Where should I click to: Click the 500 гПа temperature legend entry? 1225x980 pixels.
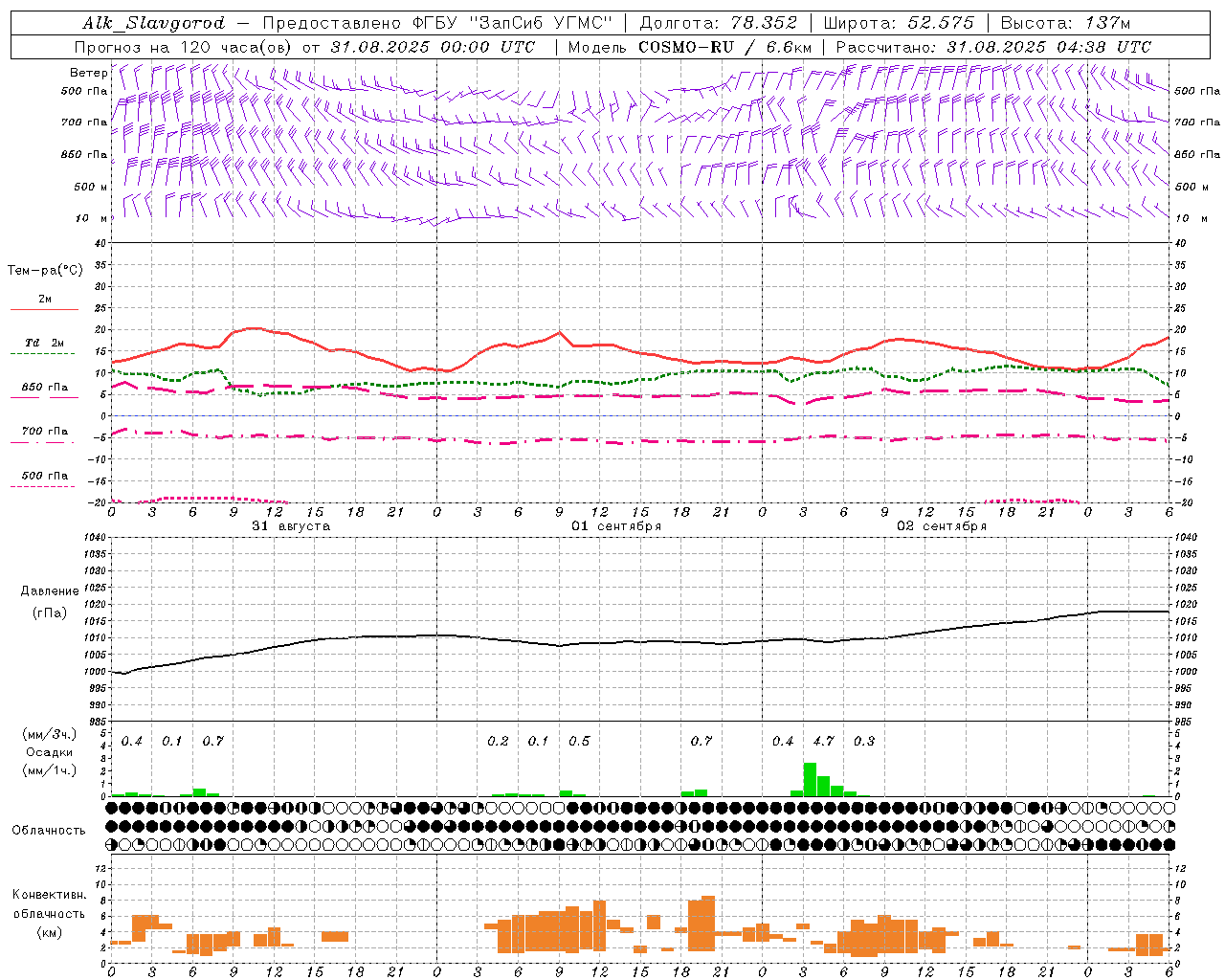pos(45,476)
